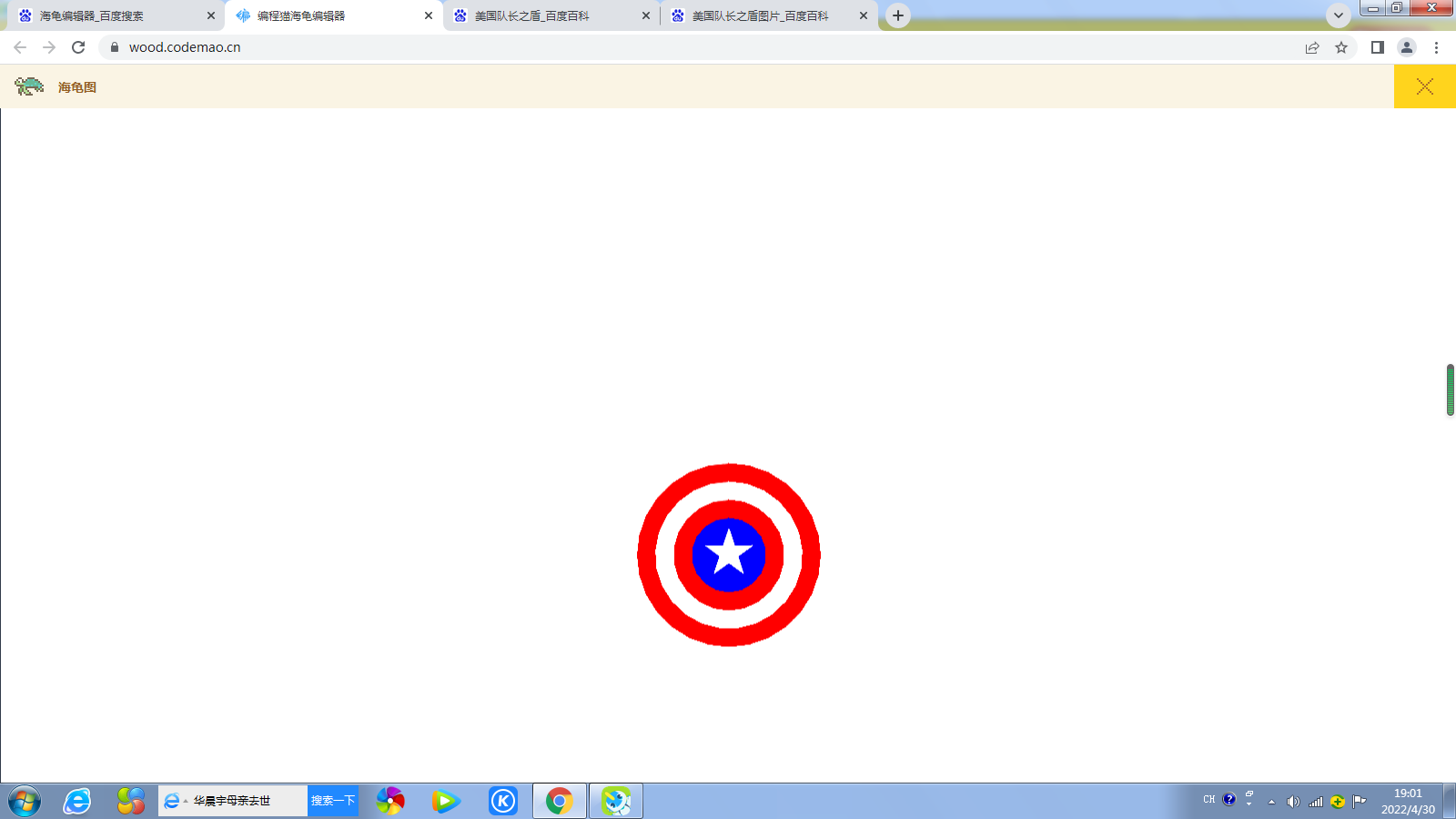Click the Captain America shield drawing
1456x819 pixels.
(x=729, y=555)
